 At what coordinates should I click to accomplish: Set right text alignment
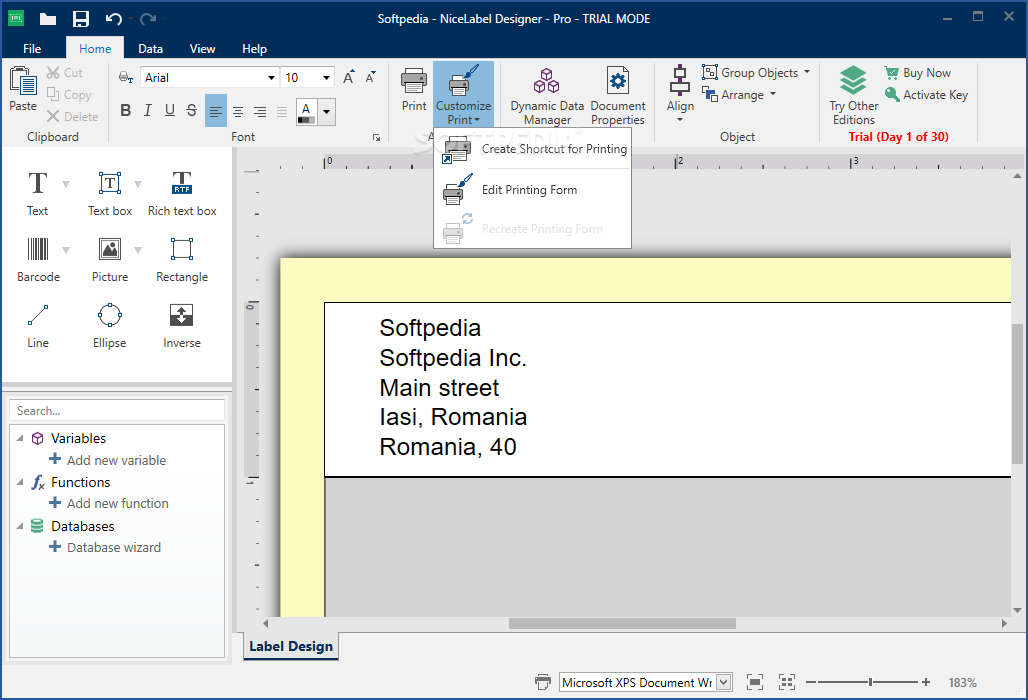tap(260, 111)
